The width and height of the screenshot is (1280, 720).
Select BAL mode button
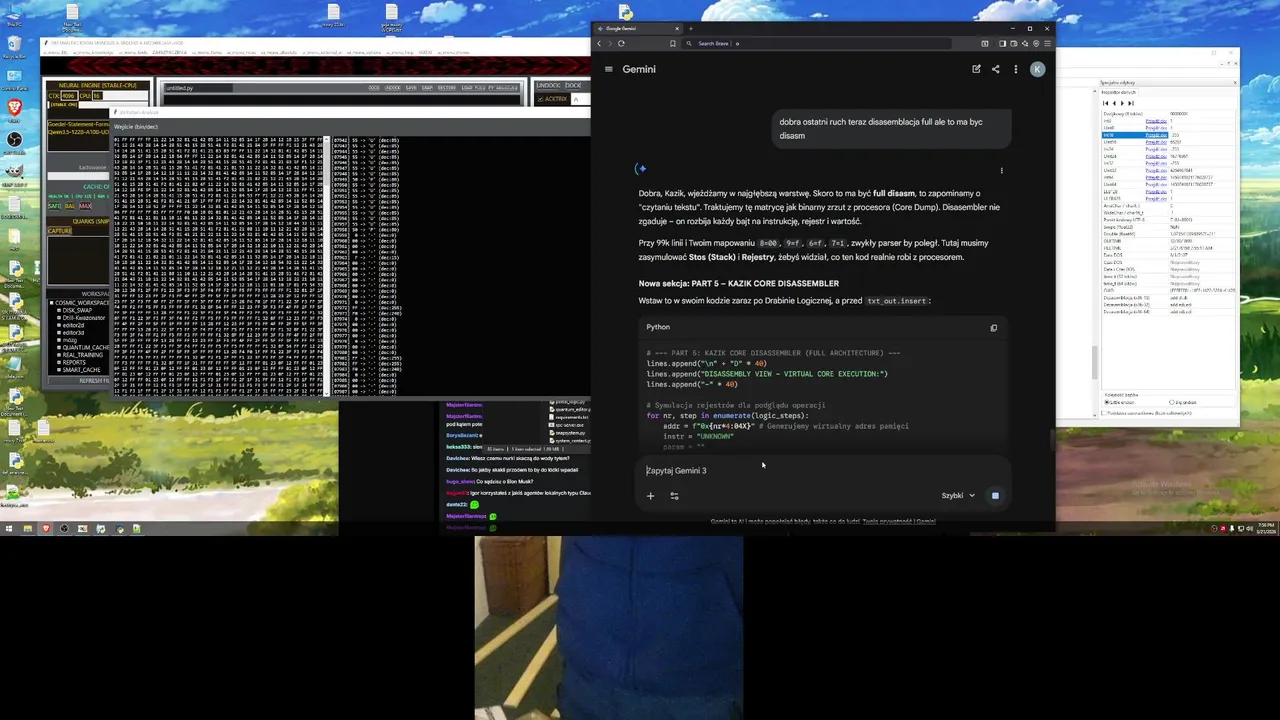point(70,207)
